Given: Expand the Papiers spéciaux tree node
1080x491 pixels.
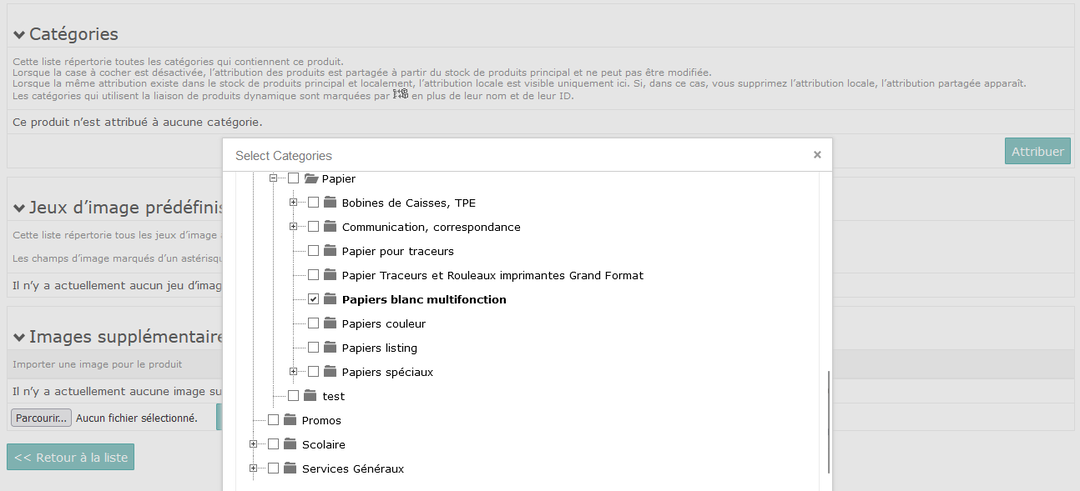Looking at the screenshot, I should click(293, 372).
